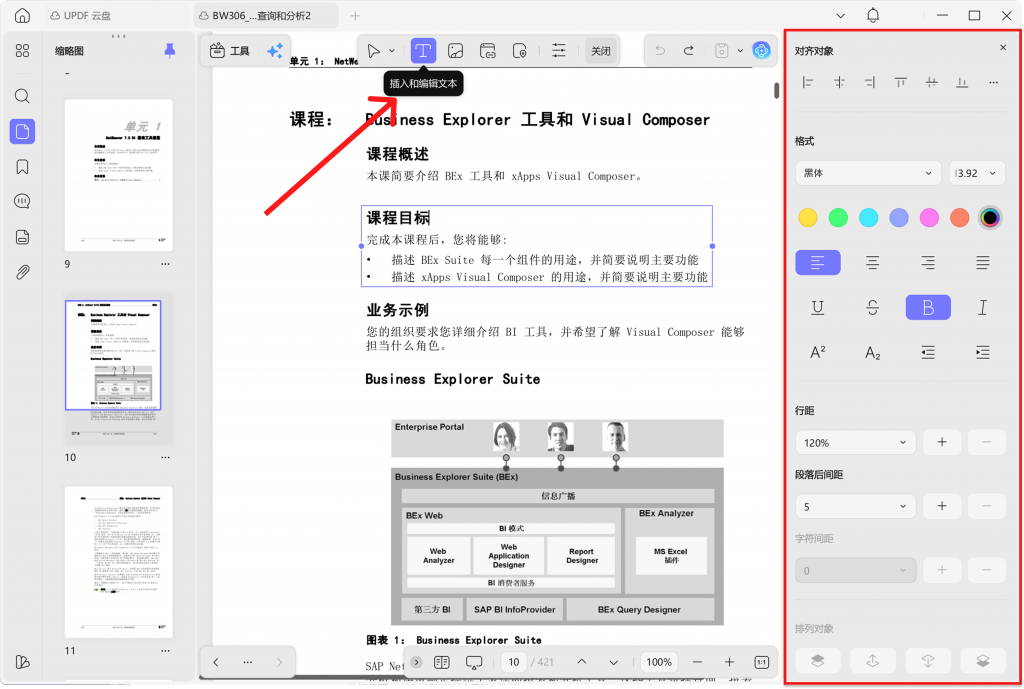Toggle underline formatting

[818, 308]
